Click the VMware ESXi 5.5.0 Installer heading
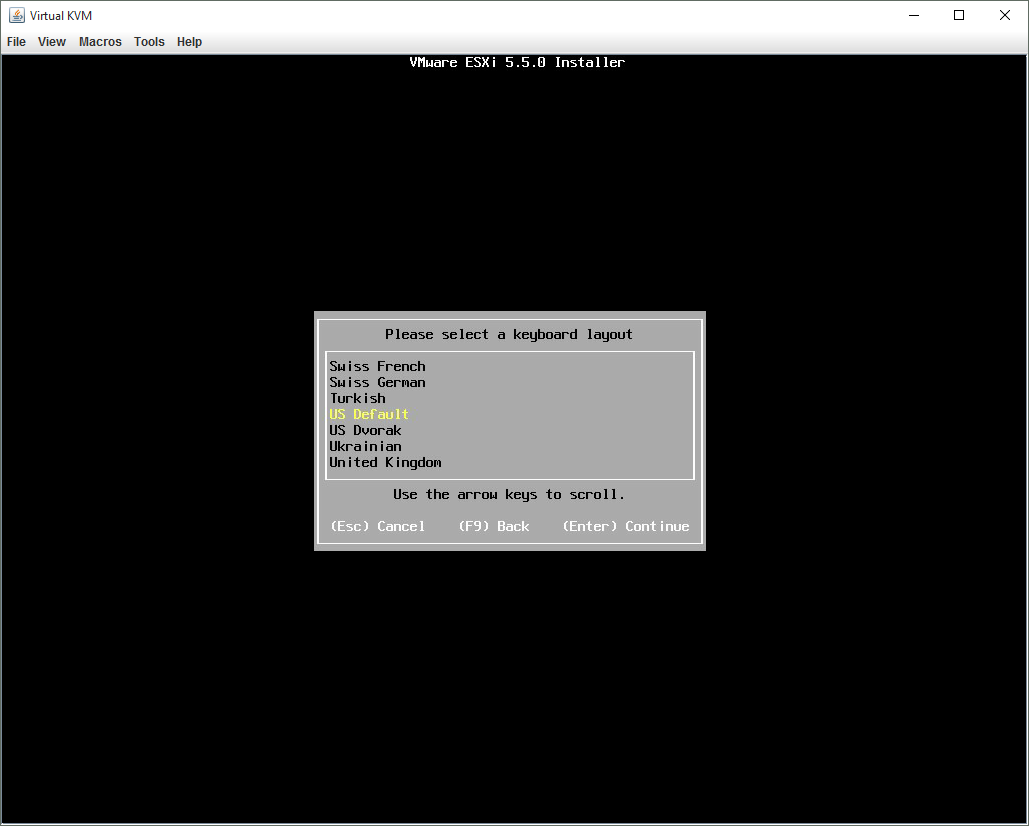The image size is (1029, 826). (517, 62)
